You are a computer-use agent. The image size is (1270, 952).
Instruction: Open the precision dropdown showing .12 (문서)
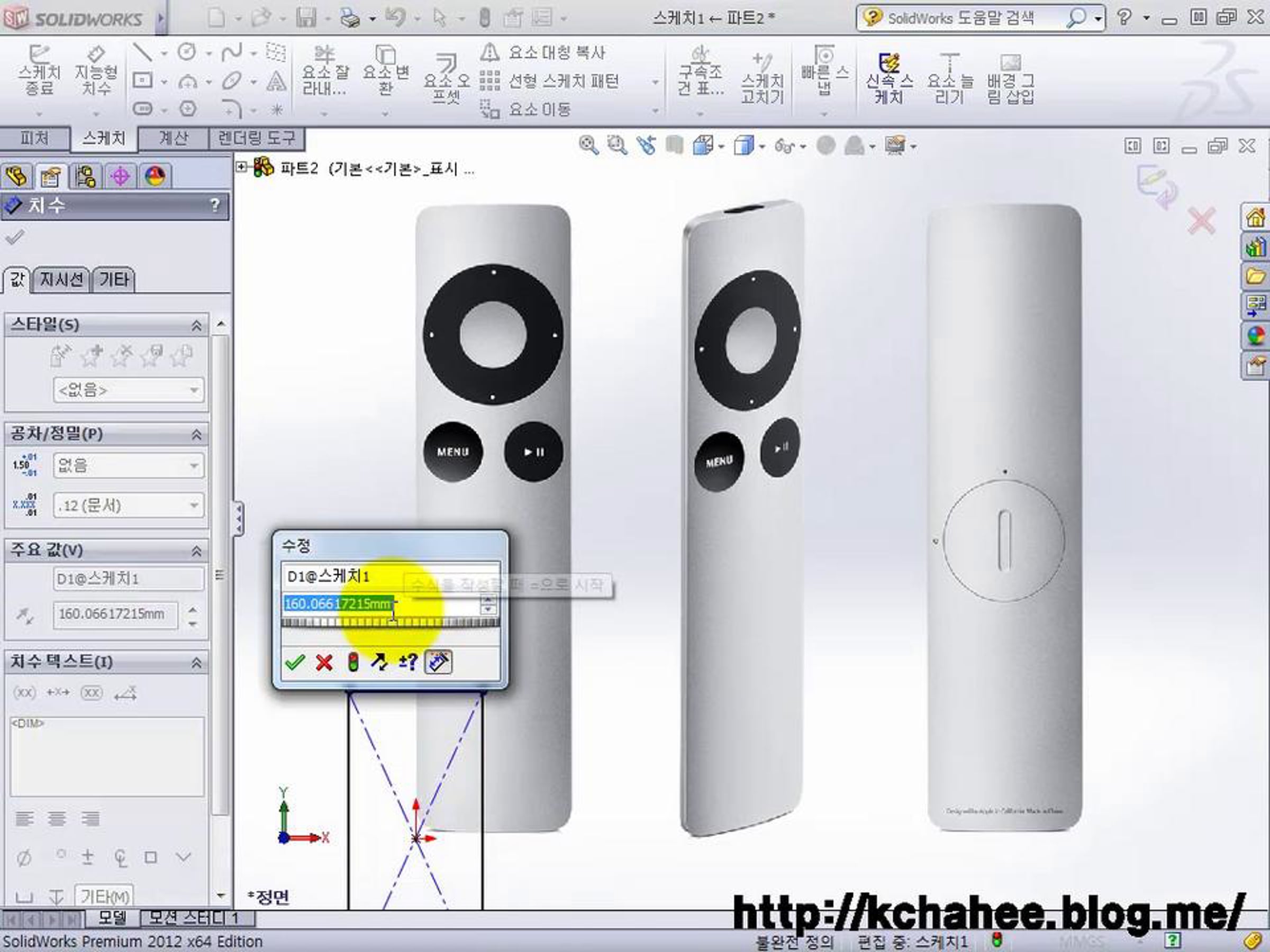pyautogui.click(x=128, y=506)
